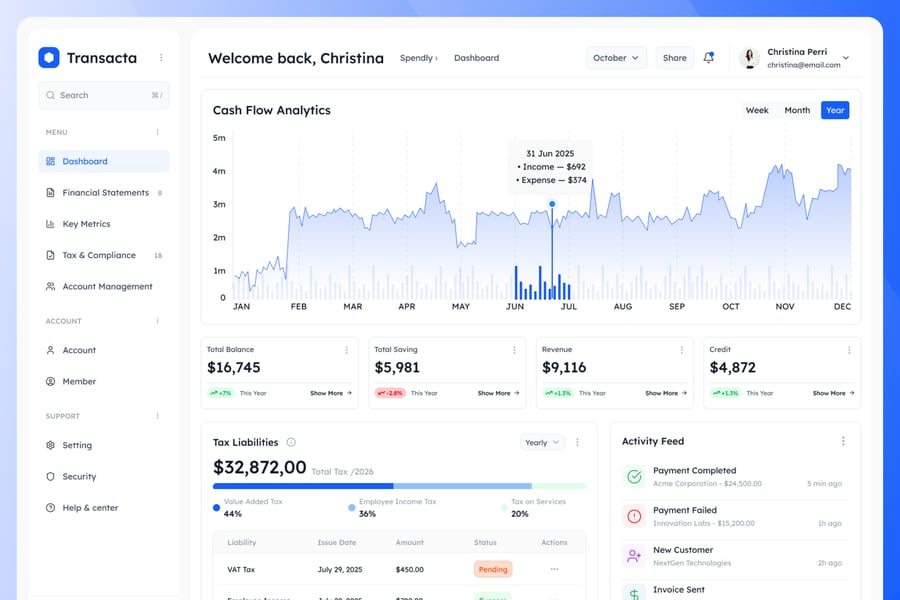Click the Tax Liabilities progress bar
The height and width of the screenshot is (600, 900).
click(x=399, y=486)
